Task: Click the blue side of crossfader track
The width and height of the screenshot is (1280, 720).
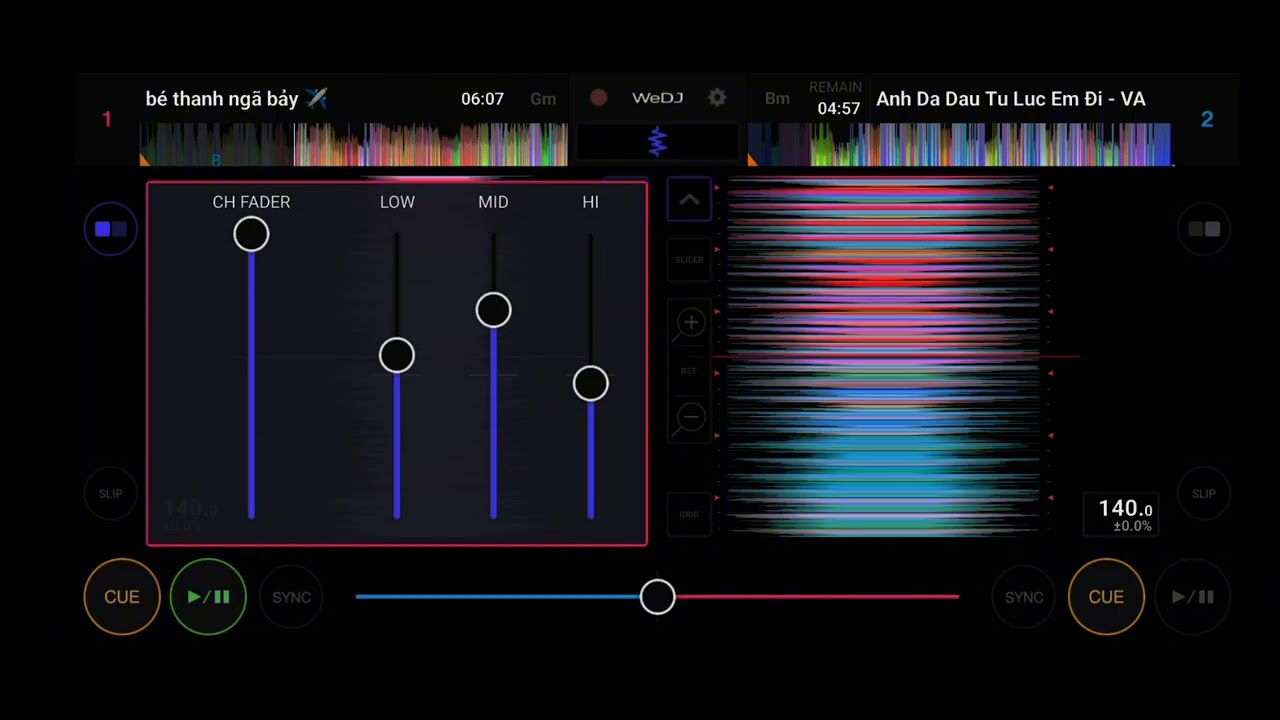Action: 498,597
